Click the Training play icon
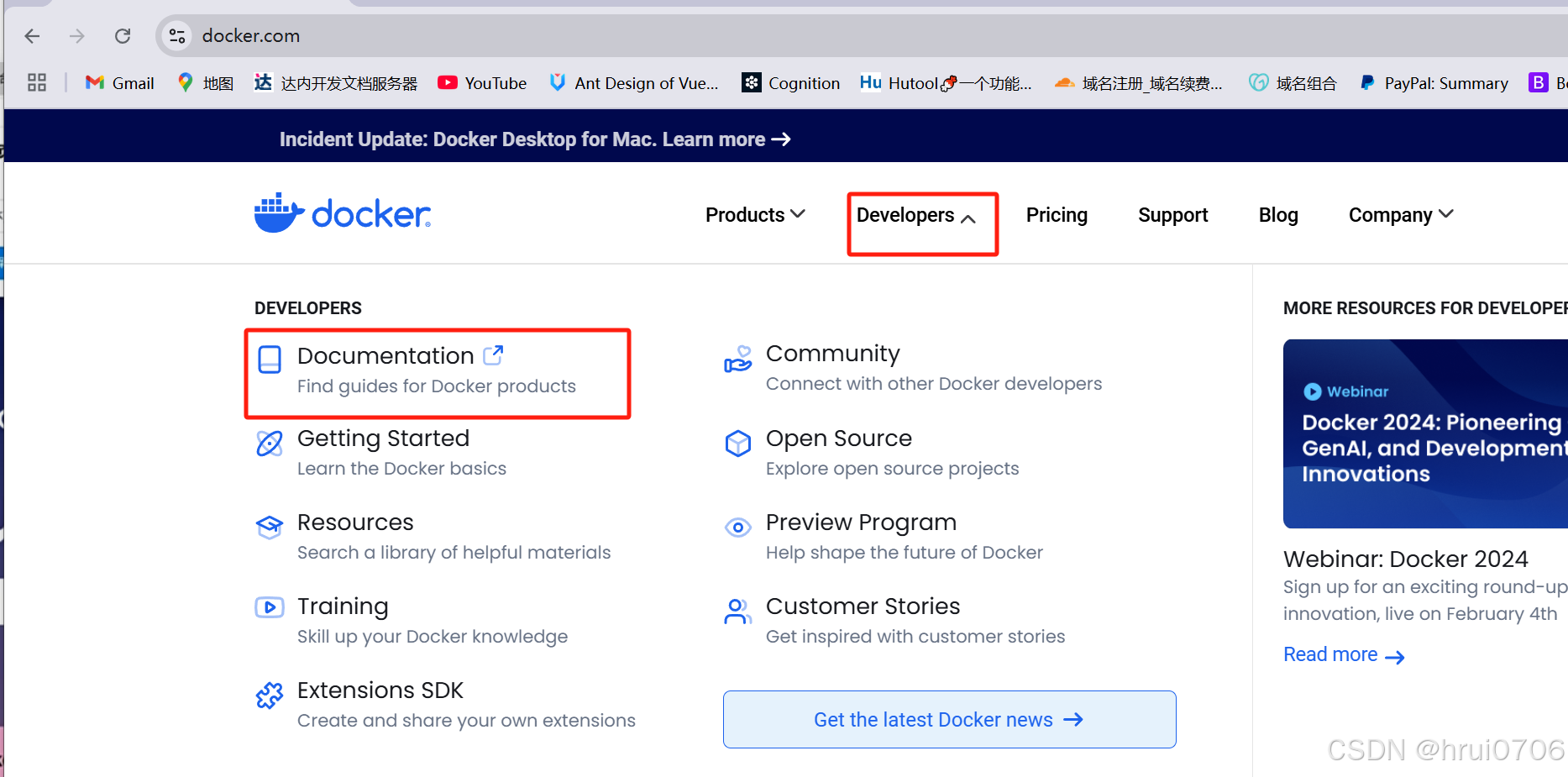Screen dimensions: 1568x777 click(270, 607)
